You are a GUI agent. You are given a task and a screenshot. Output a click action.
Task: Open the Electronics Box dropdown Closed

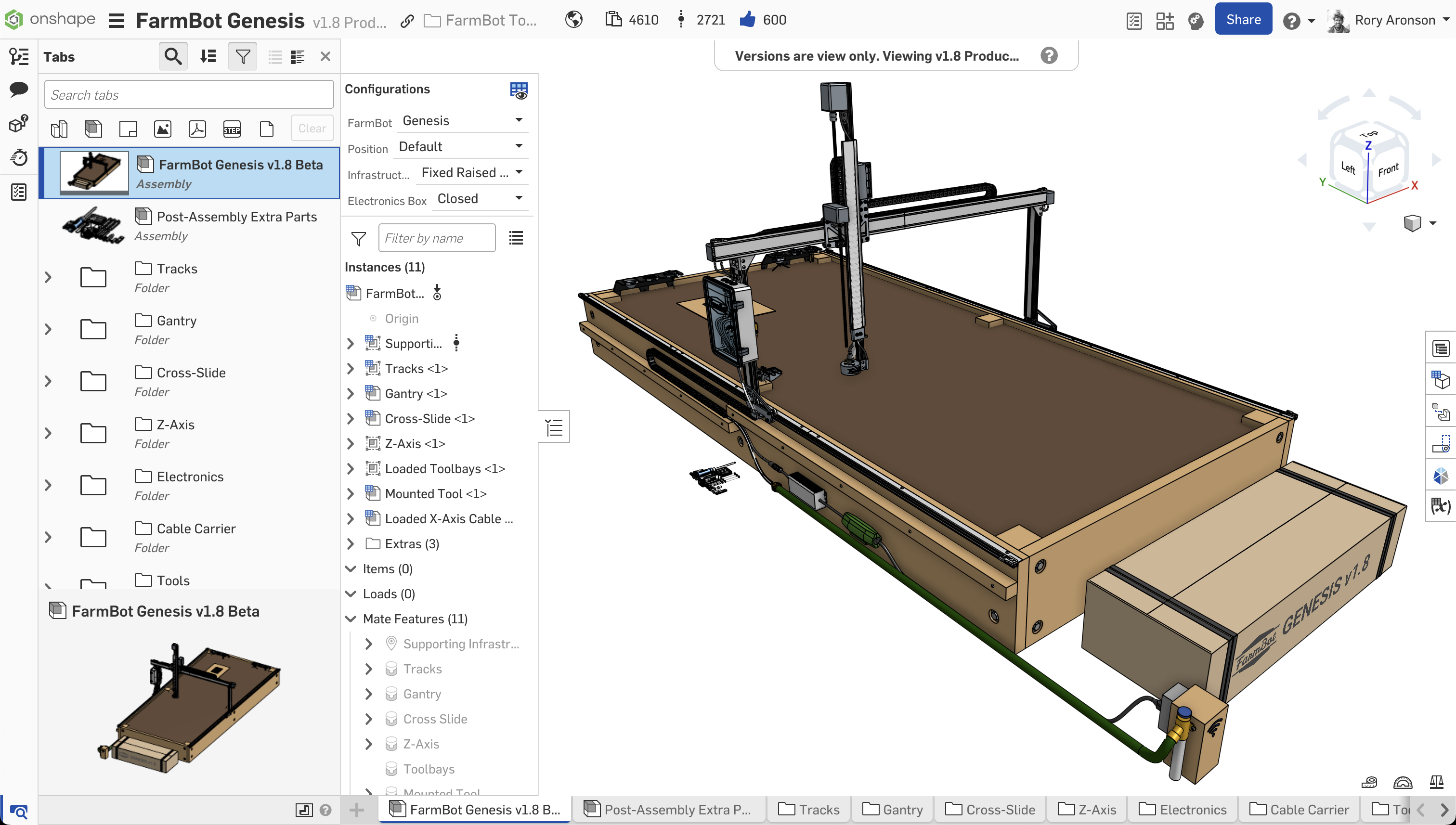[480, 199]
